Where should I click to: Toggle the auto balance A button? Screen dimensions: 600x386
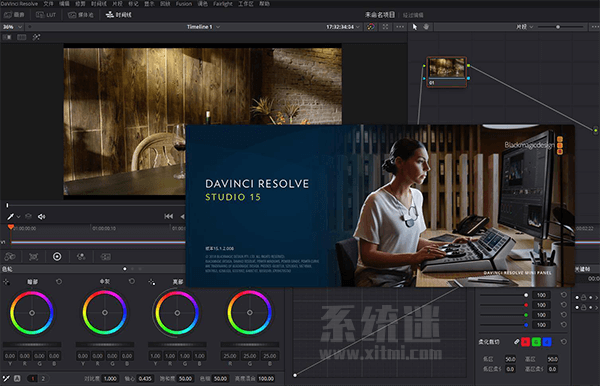[x=17, y=378]
